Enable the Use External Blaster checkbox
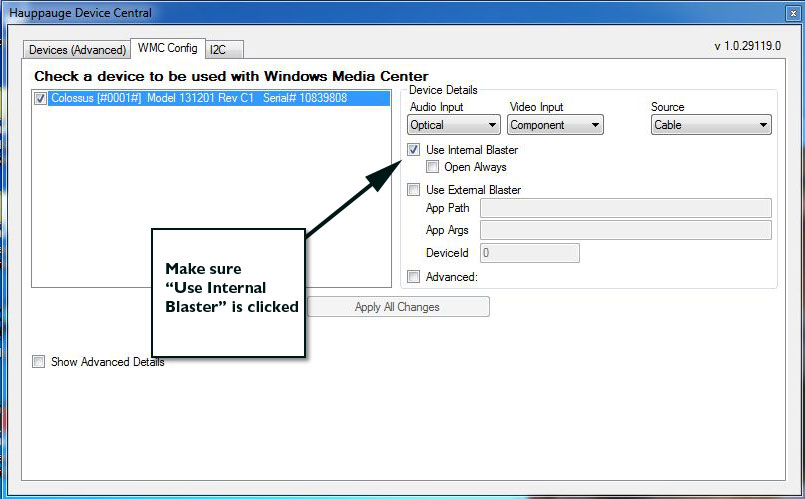 (x=414, y=190)
